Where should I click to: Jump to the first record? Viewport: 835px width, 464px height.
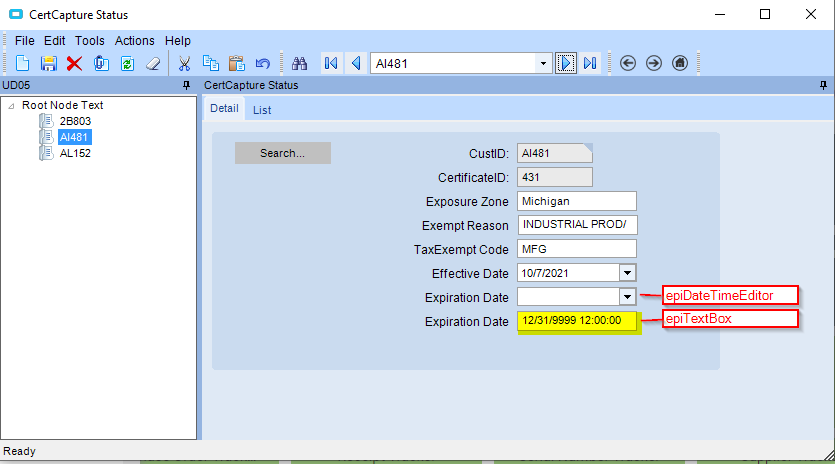(x=331, y=63)
